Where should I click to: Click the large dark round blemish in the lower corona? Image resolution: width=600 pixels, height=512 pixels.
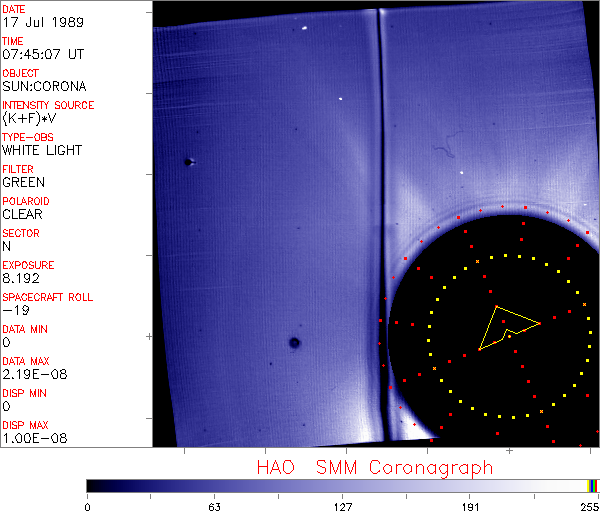(x=294, y=343)
